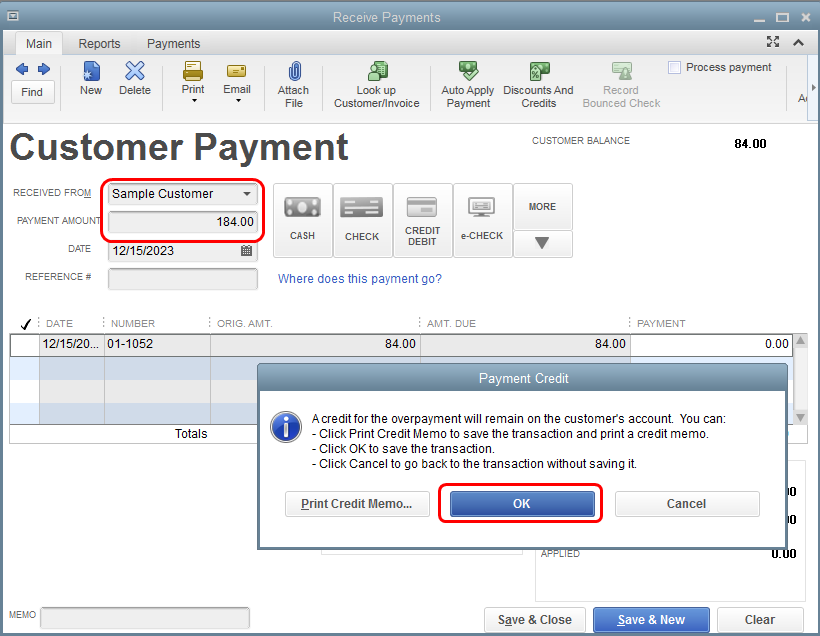The image size is (820, 636).
Task: Enable the Process payment checkbox
Action: point(675,67)
